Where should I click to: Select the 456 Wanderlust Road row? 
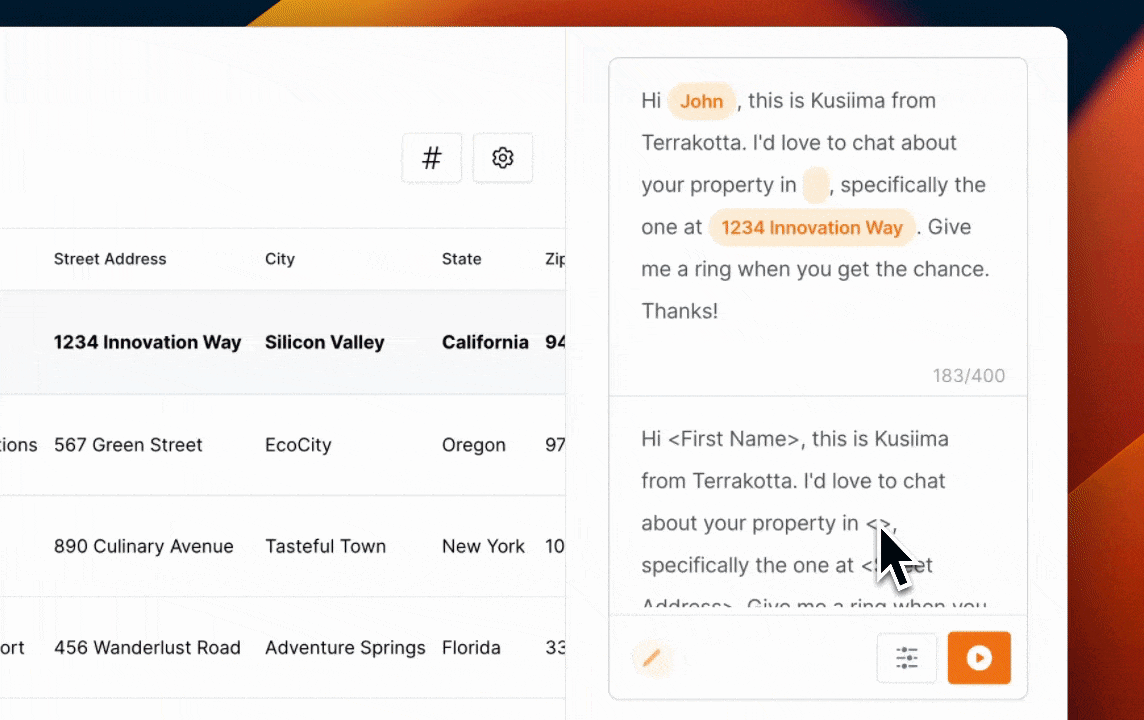coord(282,648)
